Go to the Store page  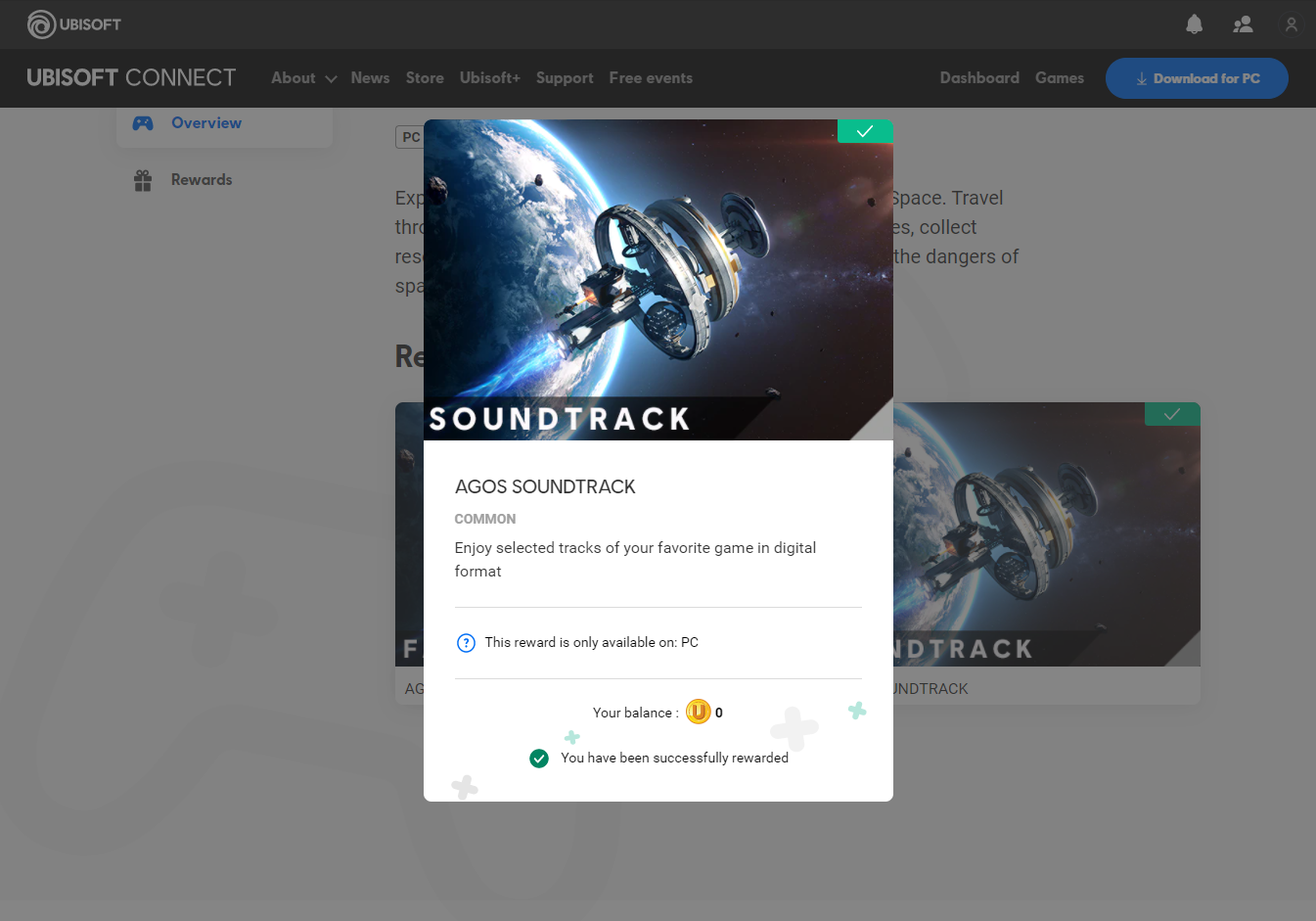tap(425, 77)
